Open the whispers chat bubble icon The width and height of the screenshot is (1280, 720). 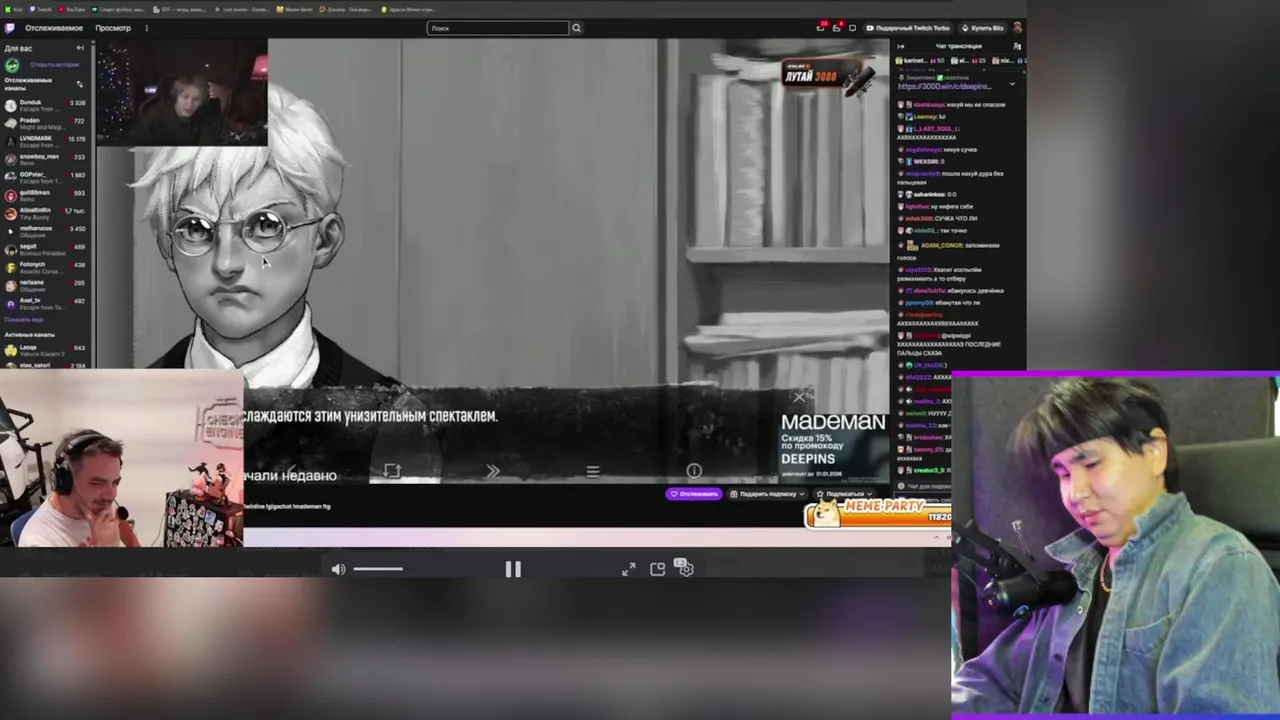(852, 28)
